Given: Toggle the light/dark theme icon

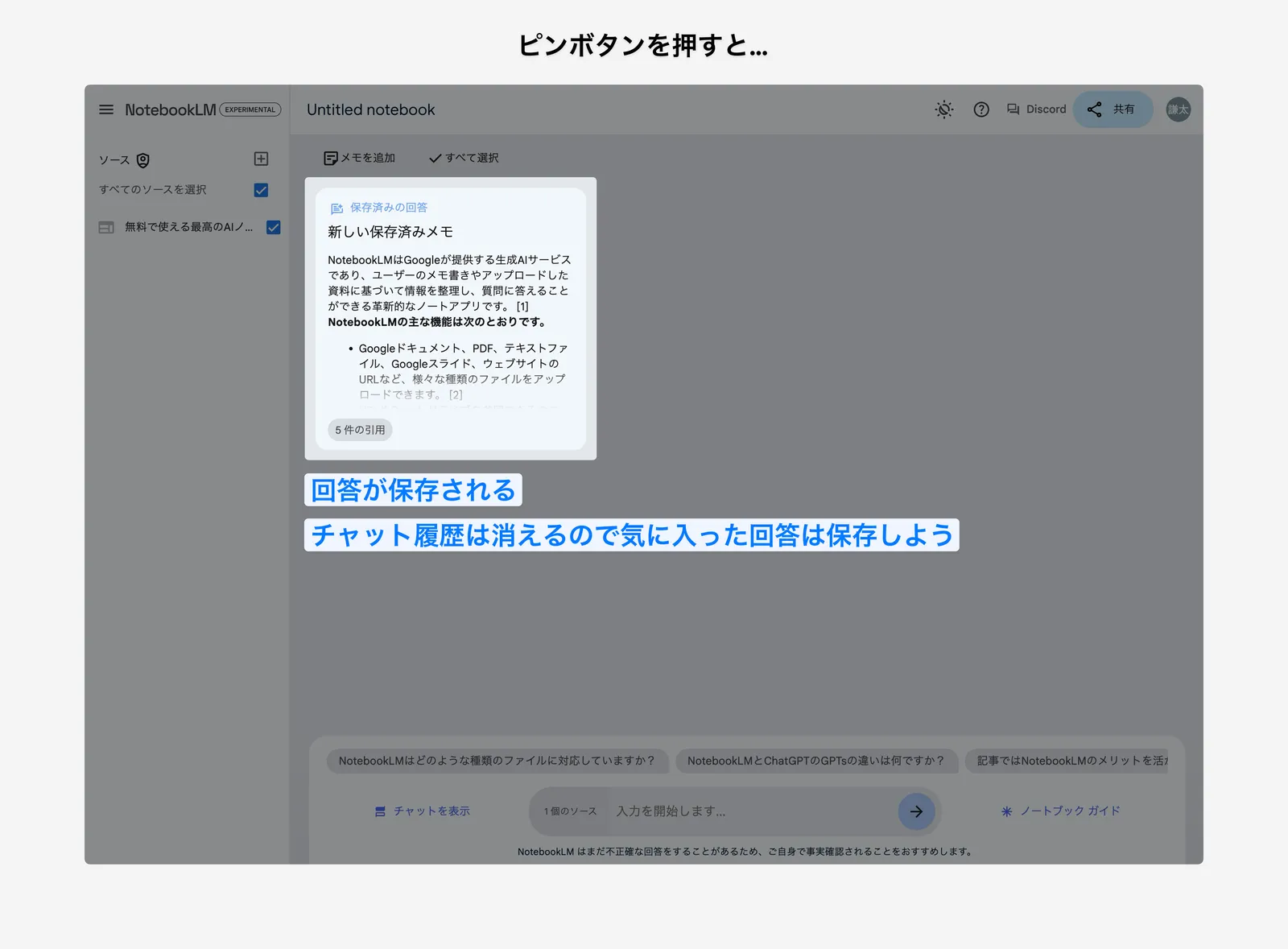Looking at the screenshot, I should (944, 109).
